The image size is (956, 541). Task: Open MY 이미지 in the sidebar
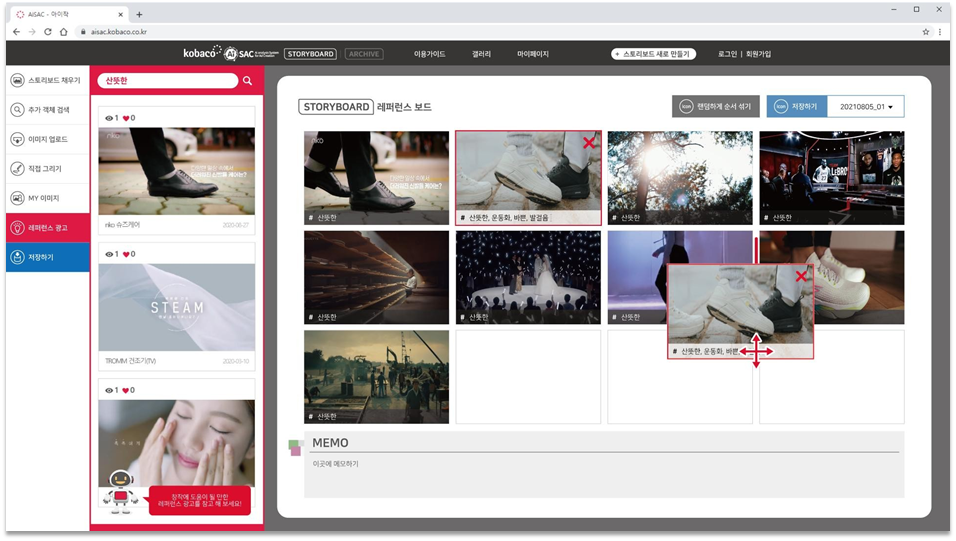[47, 198]
